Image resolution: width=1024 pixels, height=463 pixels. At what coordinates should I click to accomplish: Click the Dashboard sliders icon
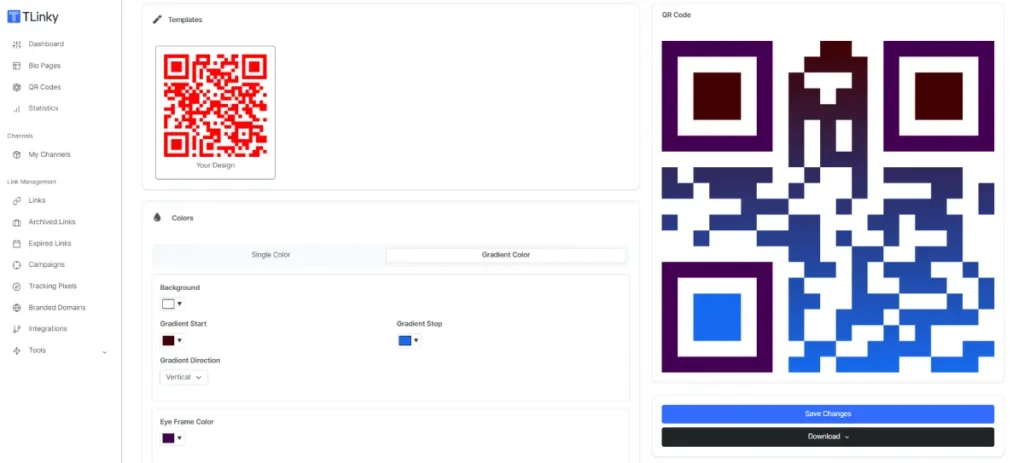click(17, 44)
